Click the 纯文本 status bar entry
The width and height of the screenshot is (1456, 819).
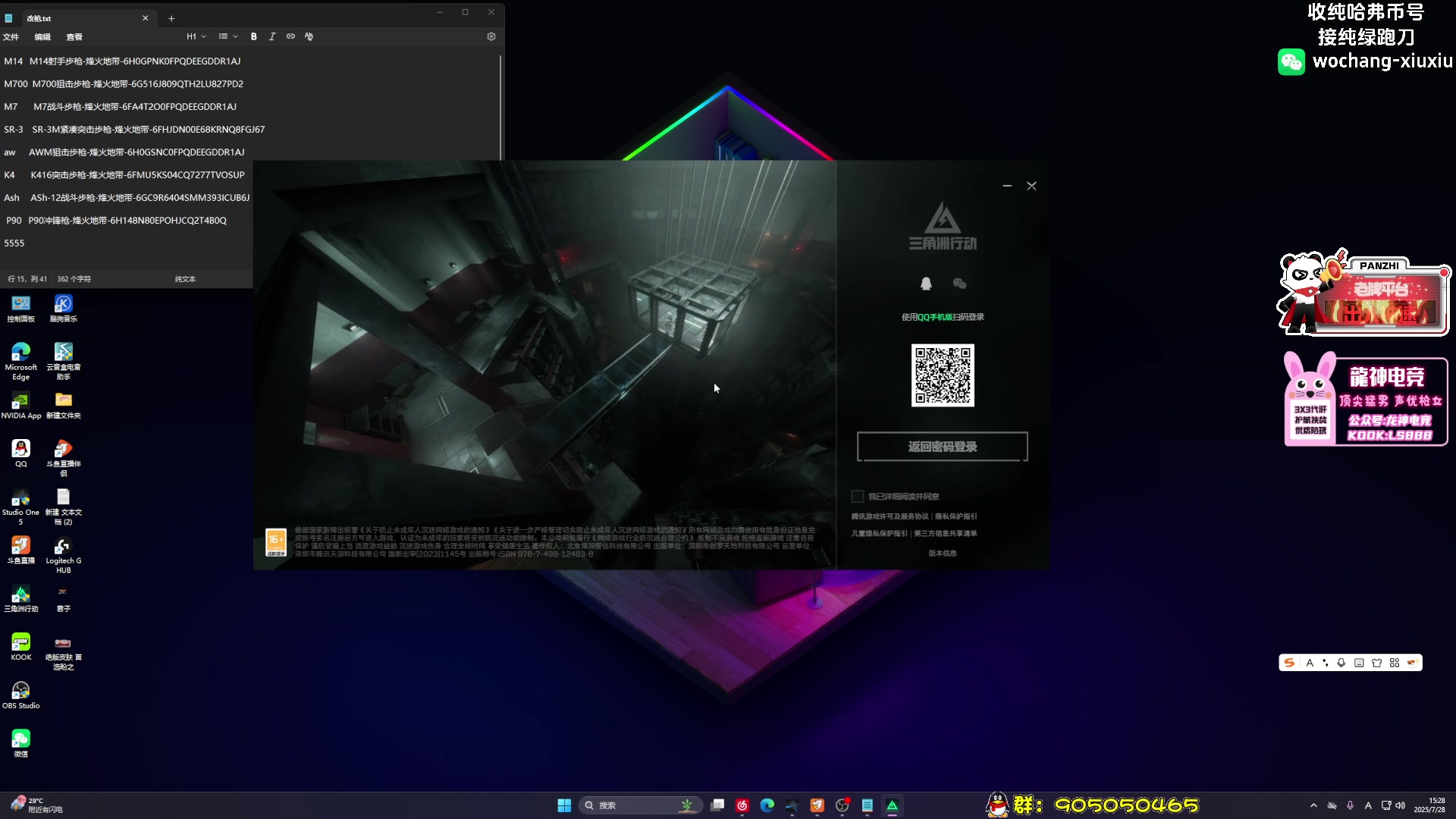185,279
